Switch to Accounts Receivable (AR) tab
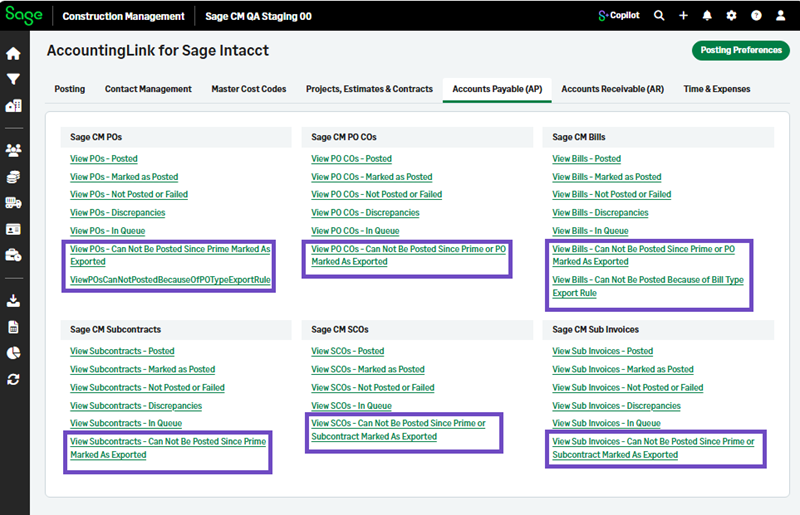This screenshot has height=515, width=800. coord(612,89)
